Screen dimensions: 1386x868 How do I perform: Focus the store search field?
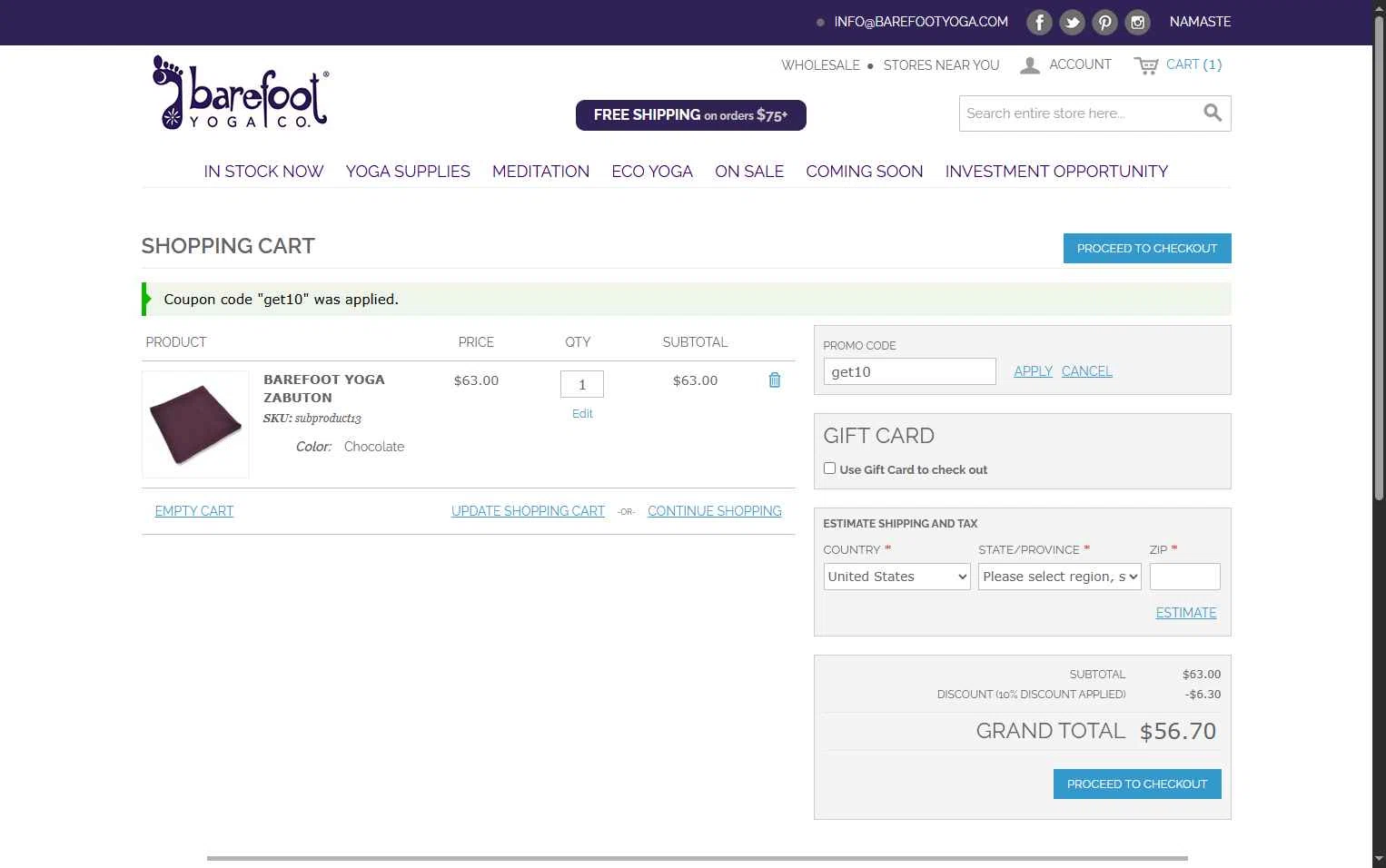(1081, 113)
